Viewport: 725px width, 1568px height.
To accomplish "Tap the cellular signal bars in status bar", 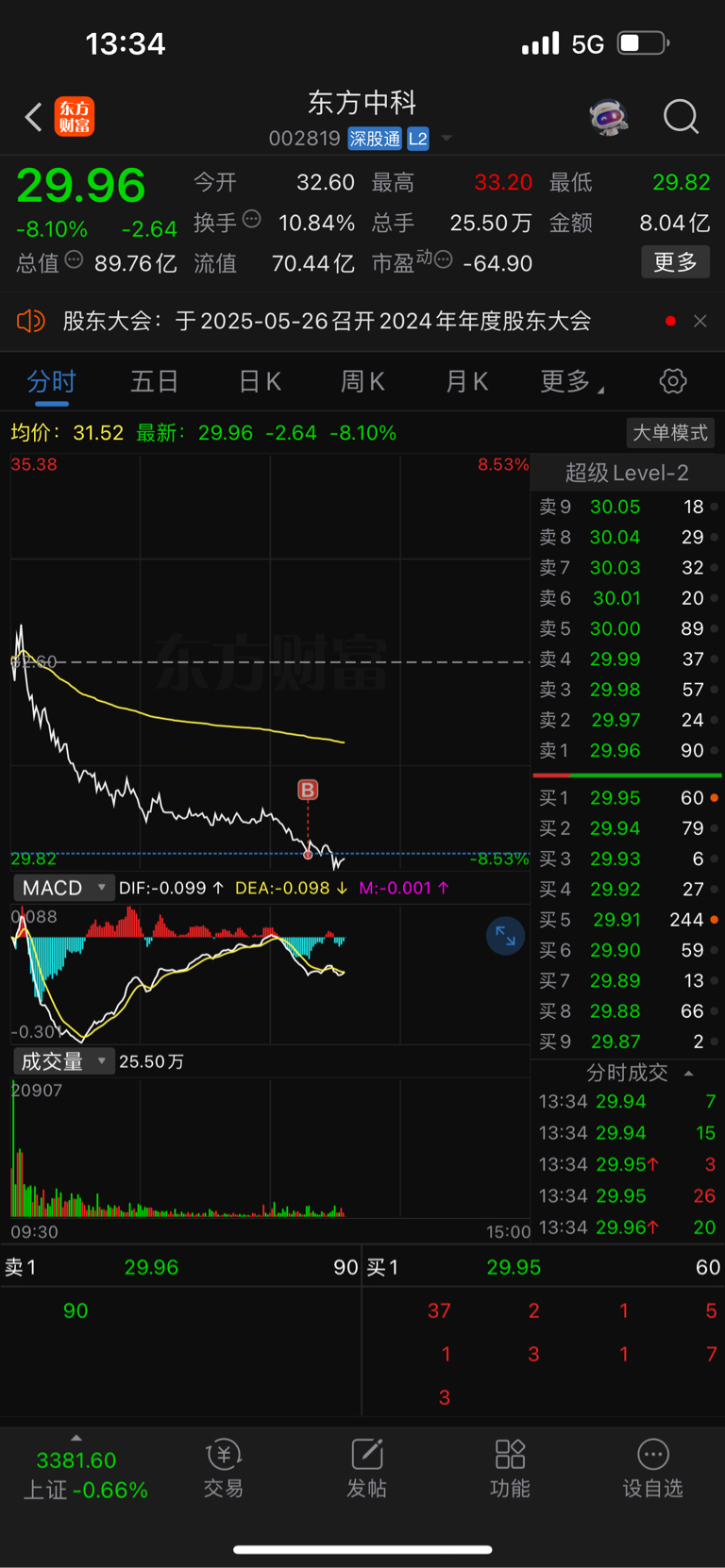I will click(x=541, y=43).
